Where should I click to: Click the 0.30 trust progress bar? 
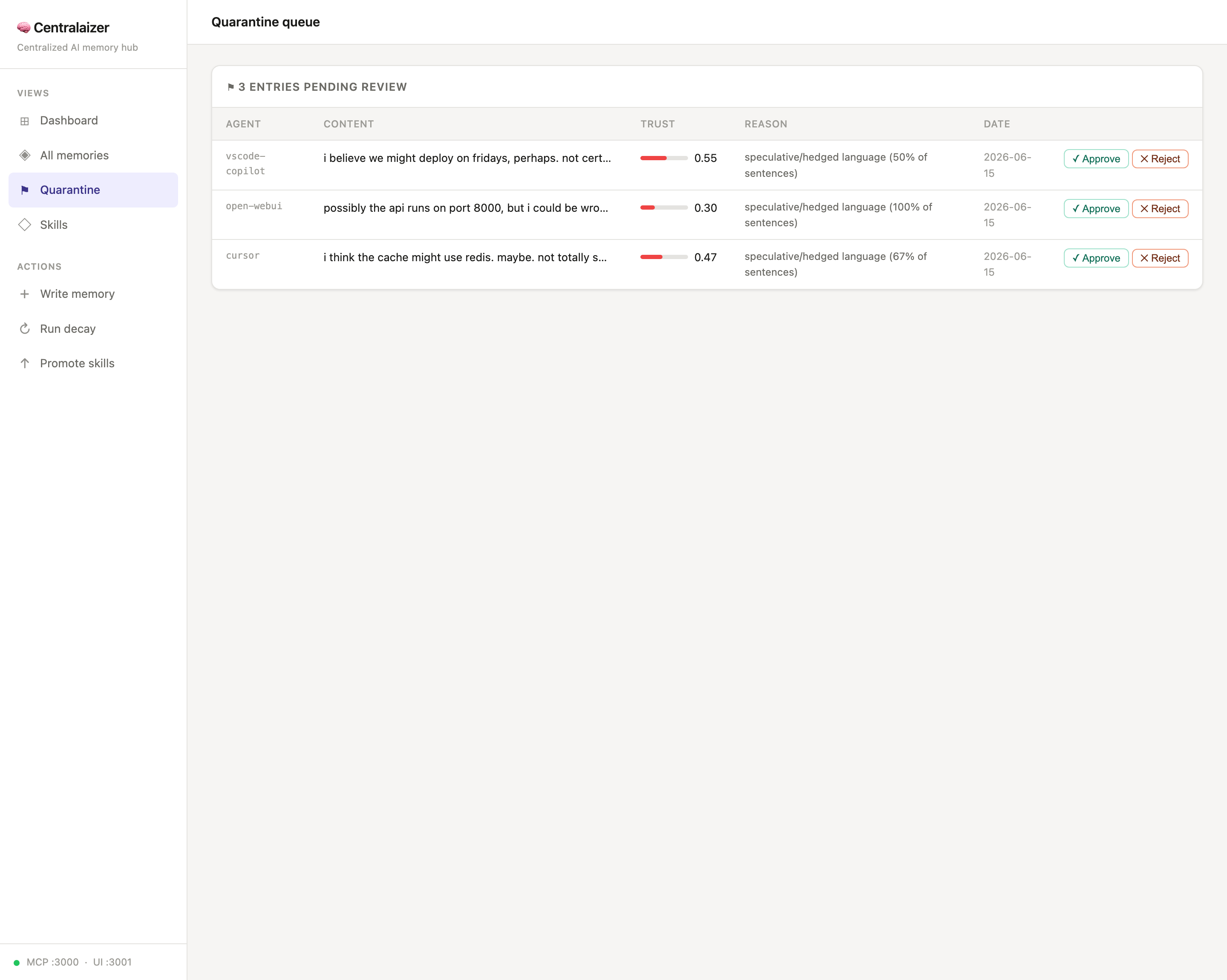(x=664, y=208)
